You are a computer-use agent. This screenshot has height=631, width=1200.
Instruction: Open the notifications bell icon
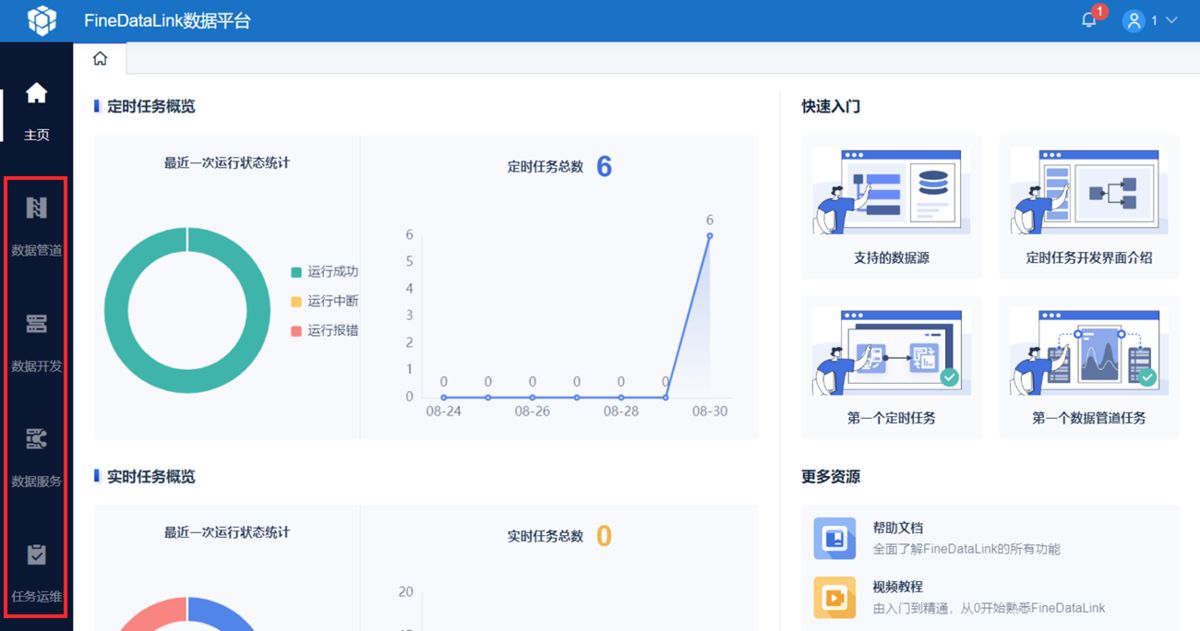(1089, 21)
